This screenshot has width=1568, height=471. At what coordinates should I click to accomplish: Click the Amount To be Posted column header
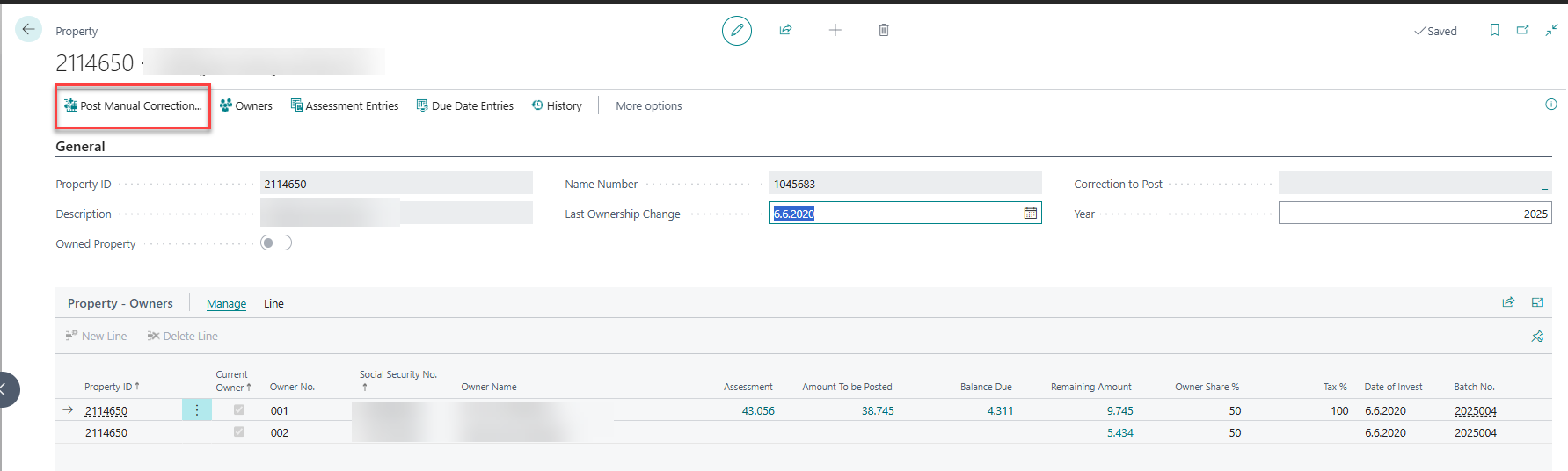point(847,387)
